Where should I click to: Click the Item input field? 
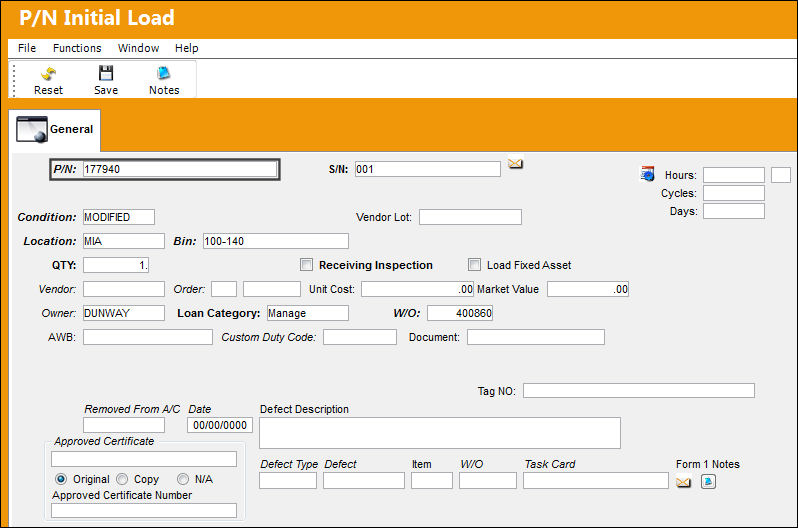[x=432, y=480]
